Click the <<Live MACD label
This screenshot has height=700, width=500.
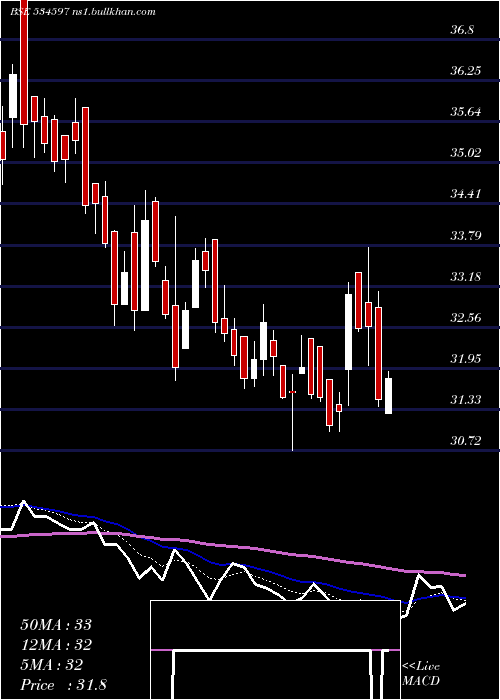point(421,673)
